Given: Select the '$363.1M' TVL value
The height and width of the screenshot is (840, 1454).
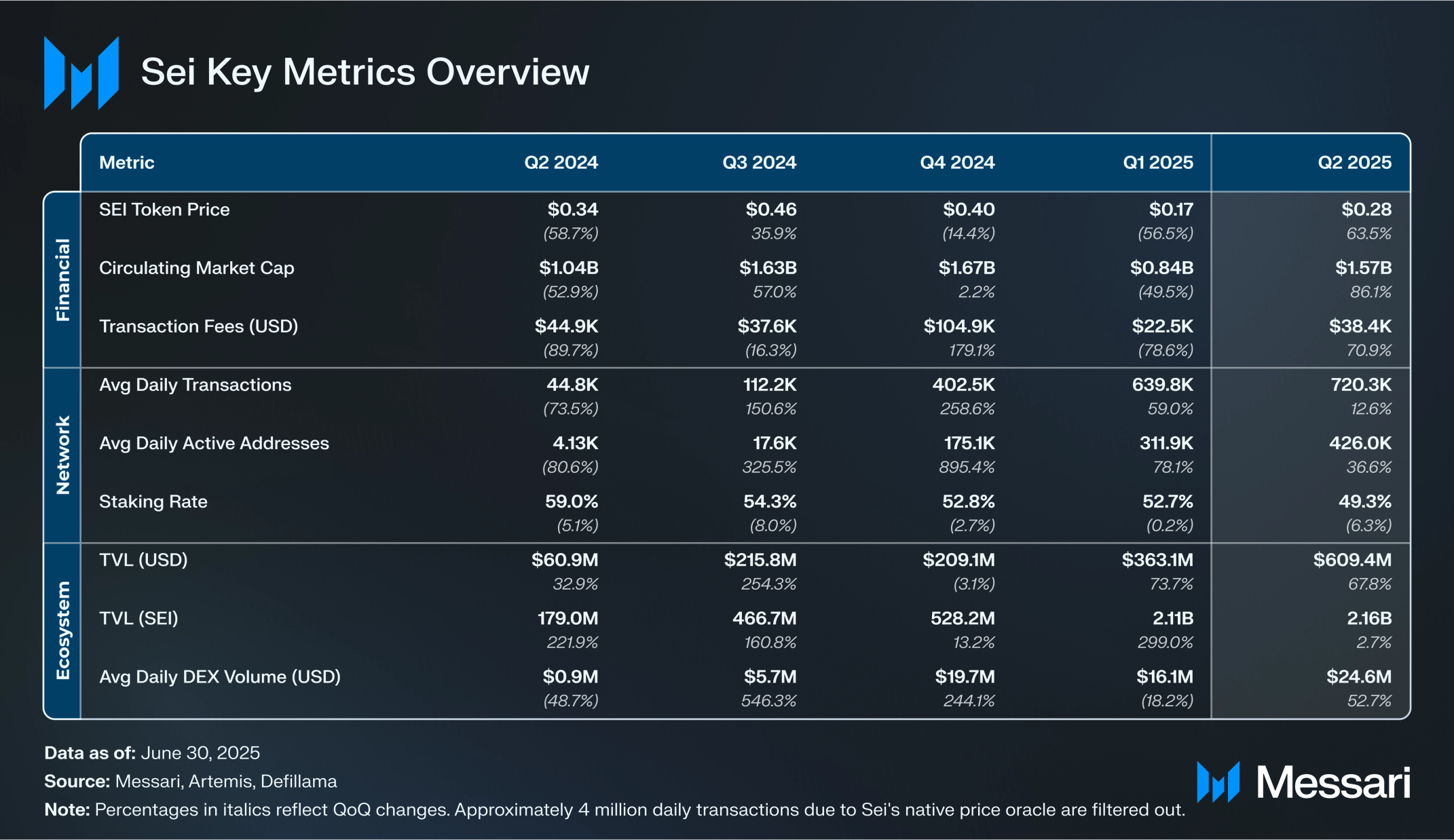Looking at the screenshot, I should [1157, 560].
